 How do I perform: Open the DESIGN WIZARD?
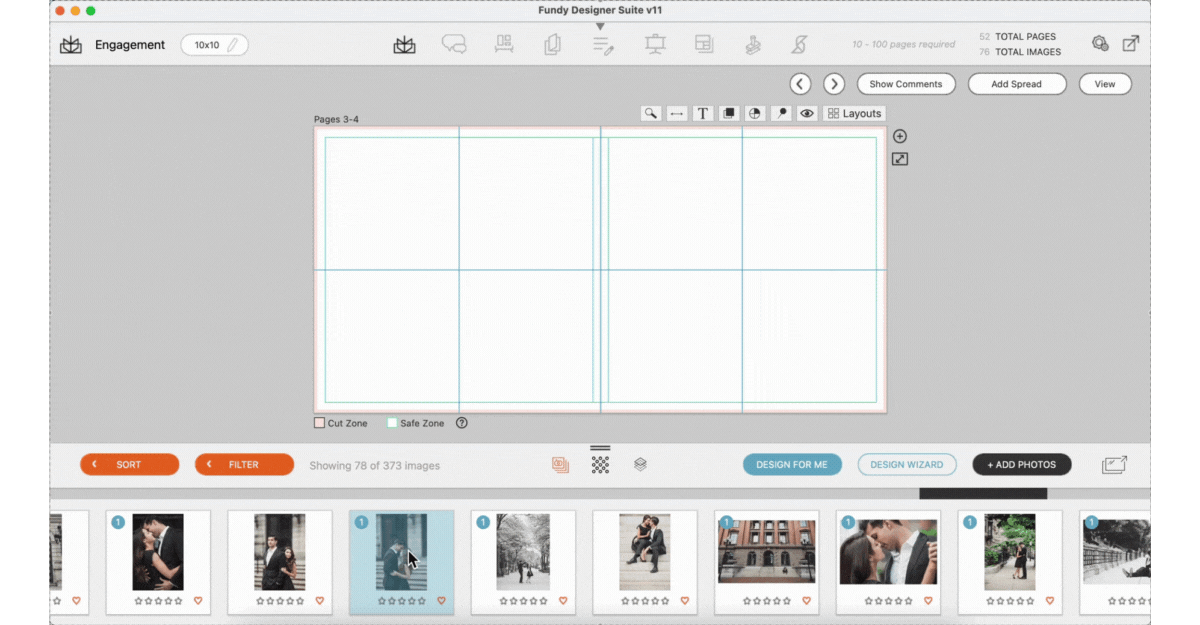click(x=907, y=465)
